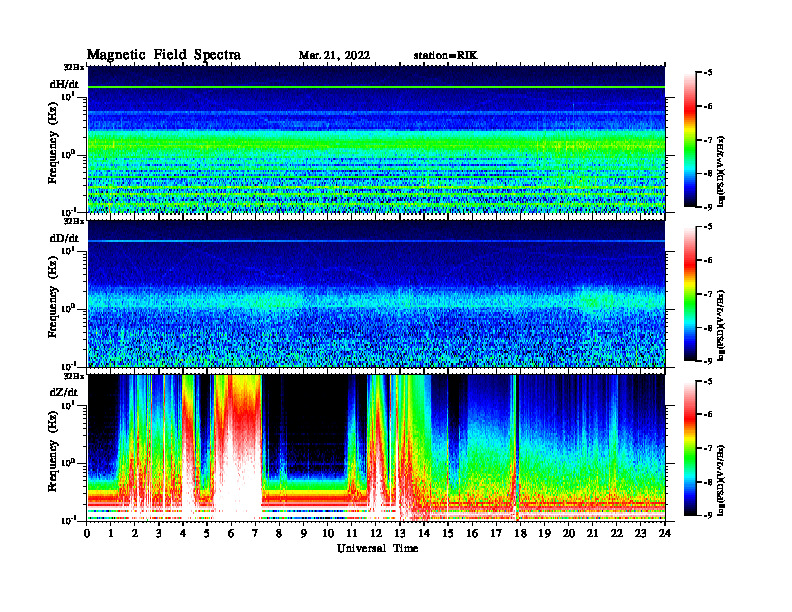Click the log(PSD) label beside dH/dt color bar
792x612 pixels.
(x=721, y=171)
